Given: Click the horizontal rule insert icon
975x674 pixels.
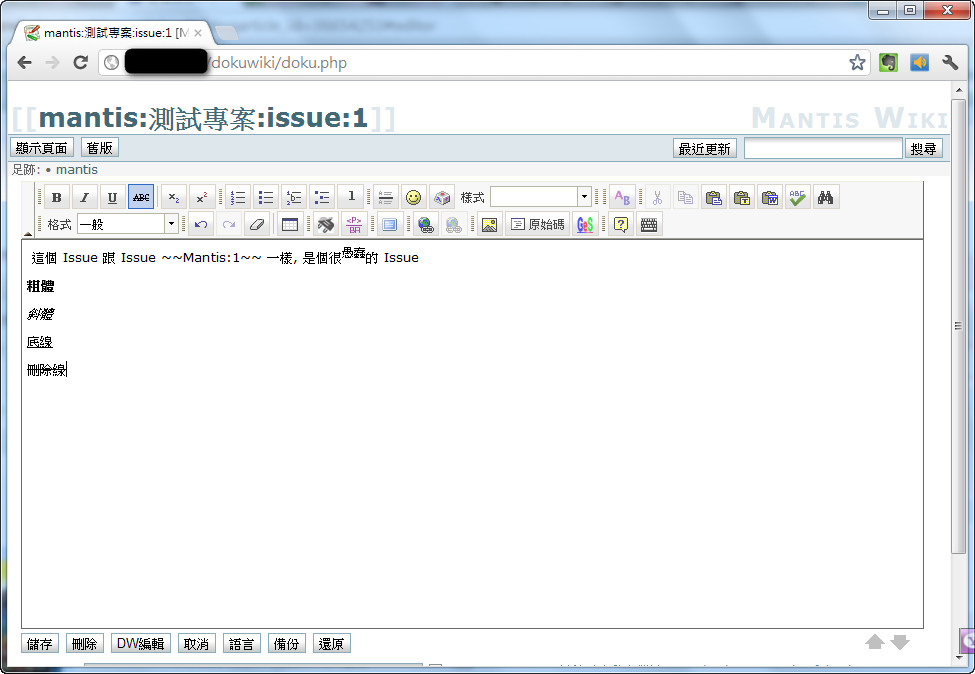Looking at the screenshot, I should click(x=386, y=198).
